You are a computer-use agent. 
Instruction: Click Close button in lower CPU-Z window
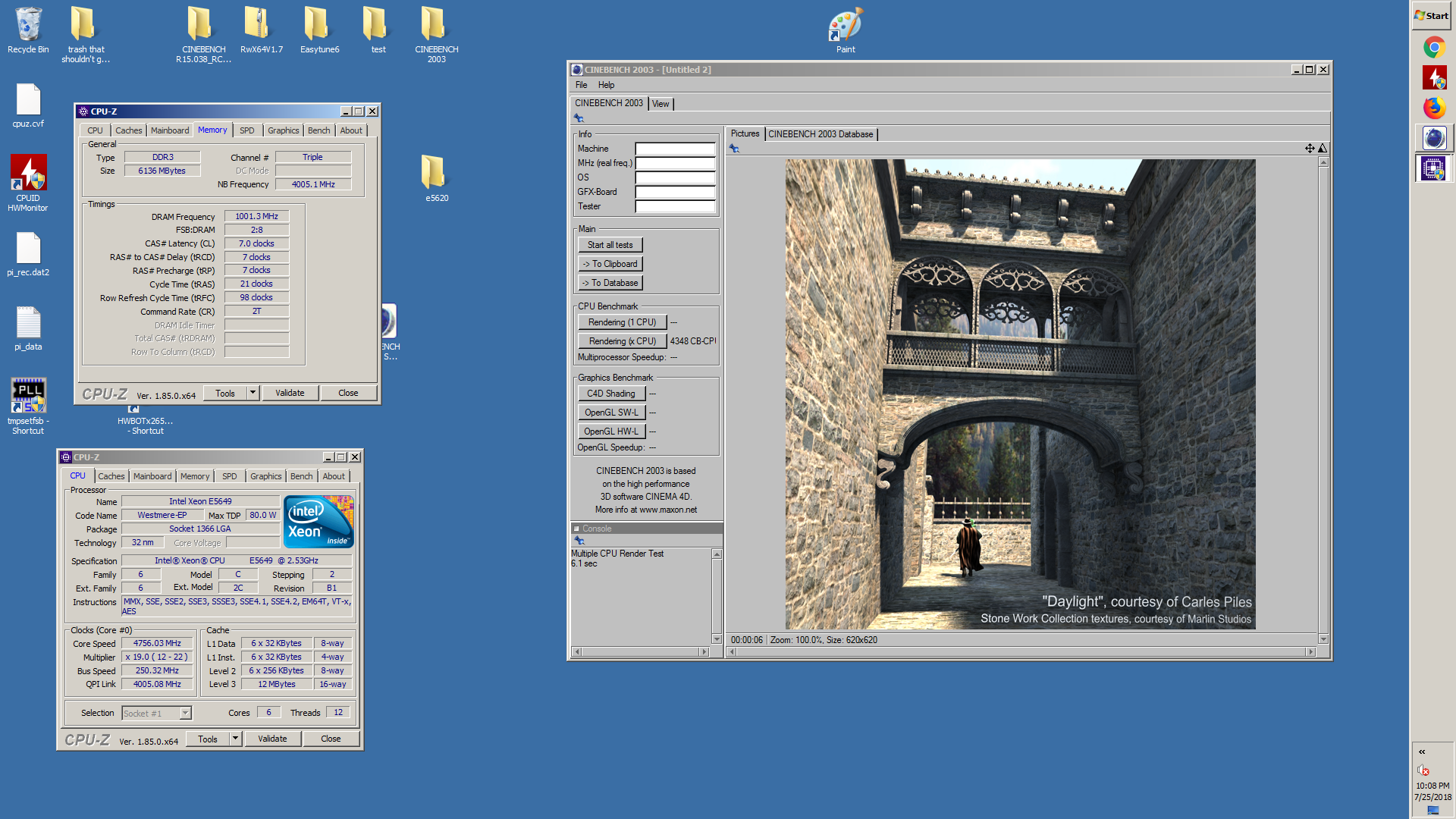click(x=331, y=739)
